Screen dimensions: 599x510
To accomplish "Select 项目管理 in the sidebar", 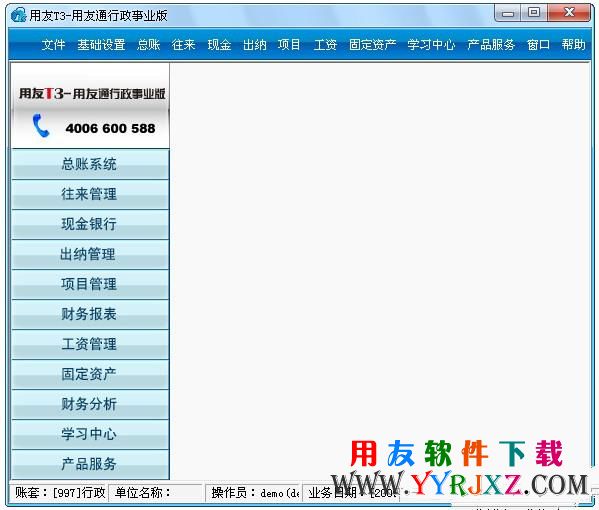I will pyautogui.click(x=90, y=284).
